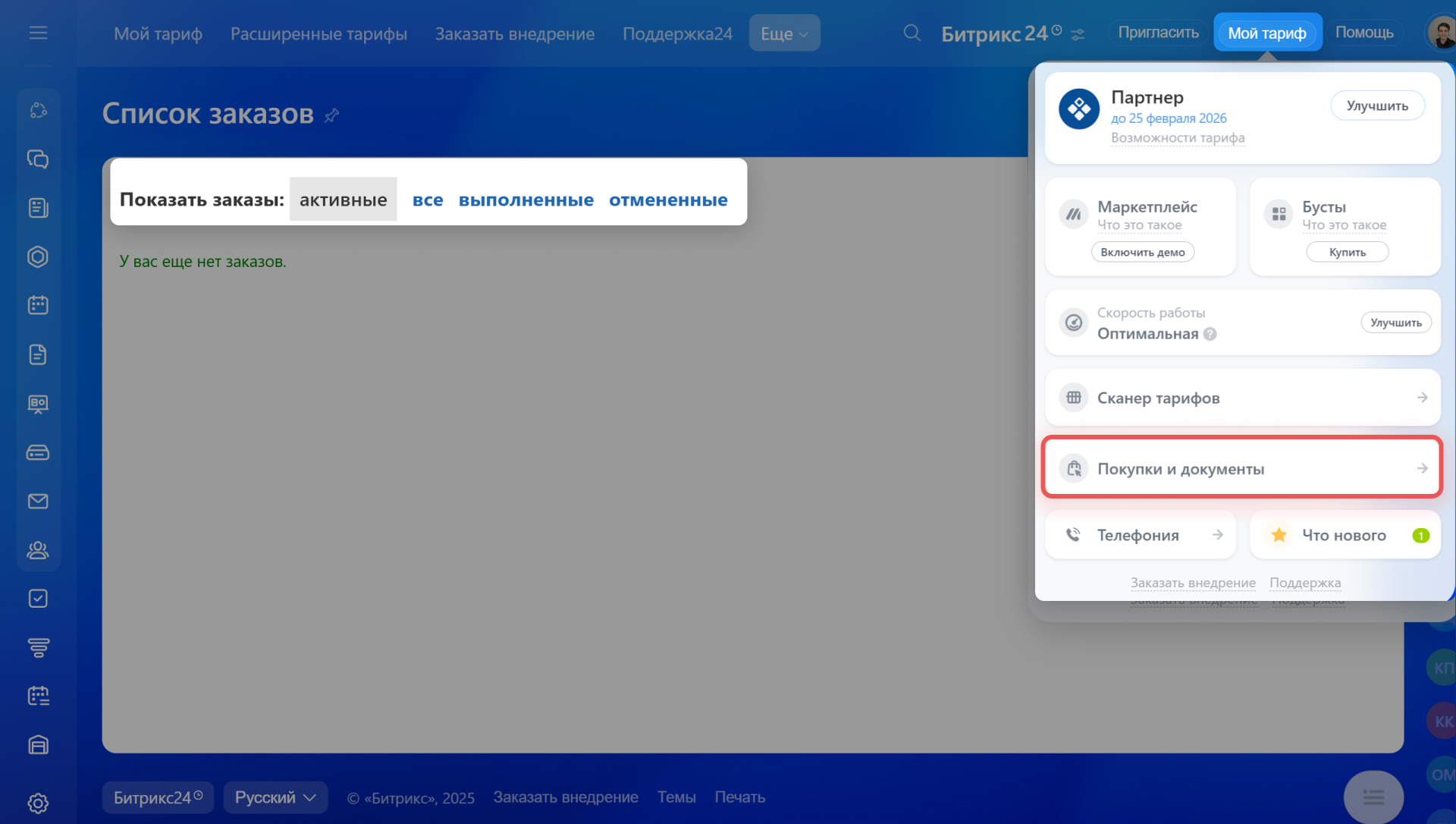The image size is (1456, 824).
Task: Open the chat messenger sidebar icon
Action: point(38,159)
